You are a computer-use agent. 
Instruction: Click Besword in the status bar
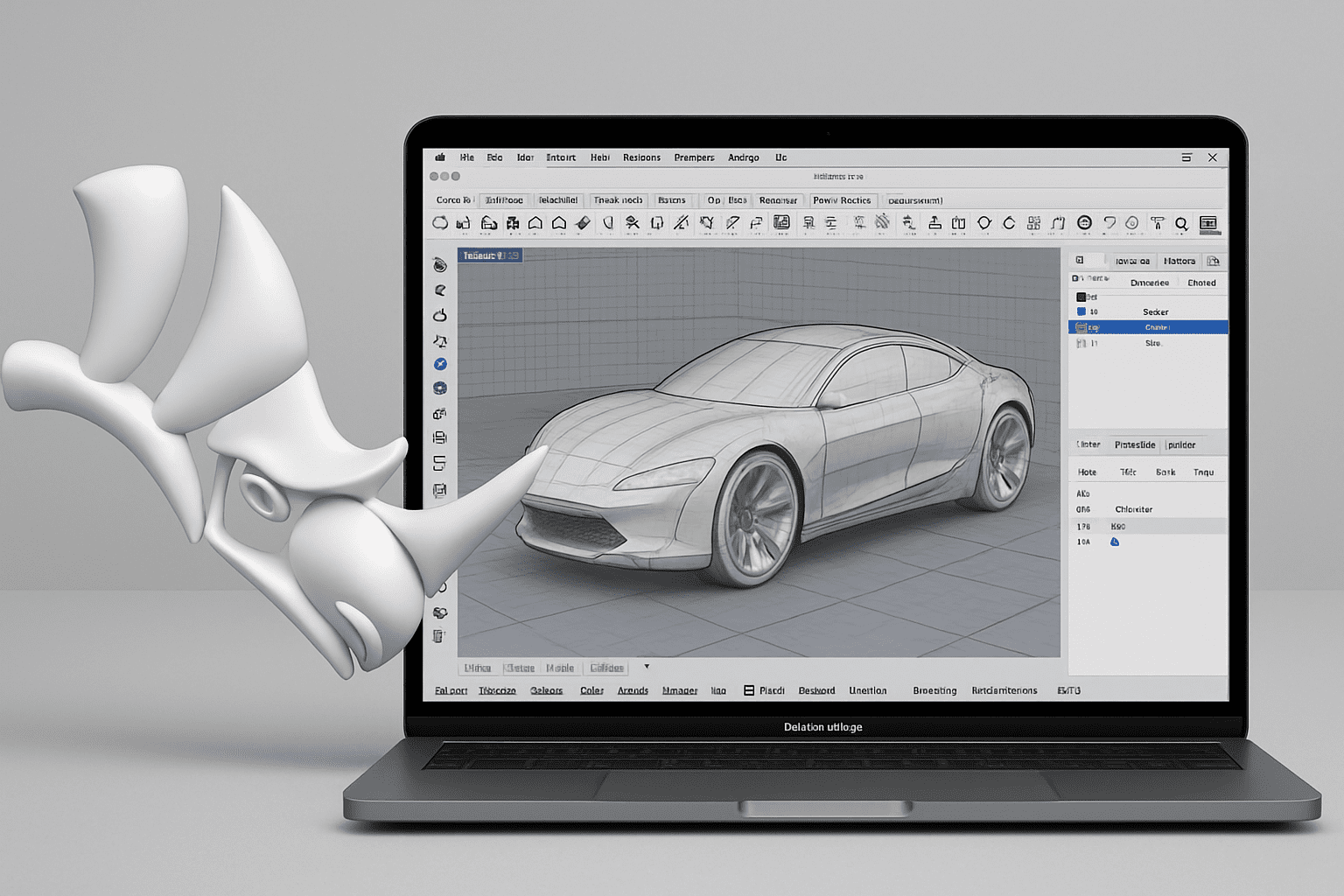click(816, 690)
